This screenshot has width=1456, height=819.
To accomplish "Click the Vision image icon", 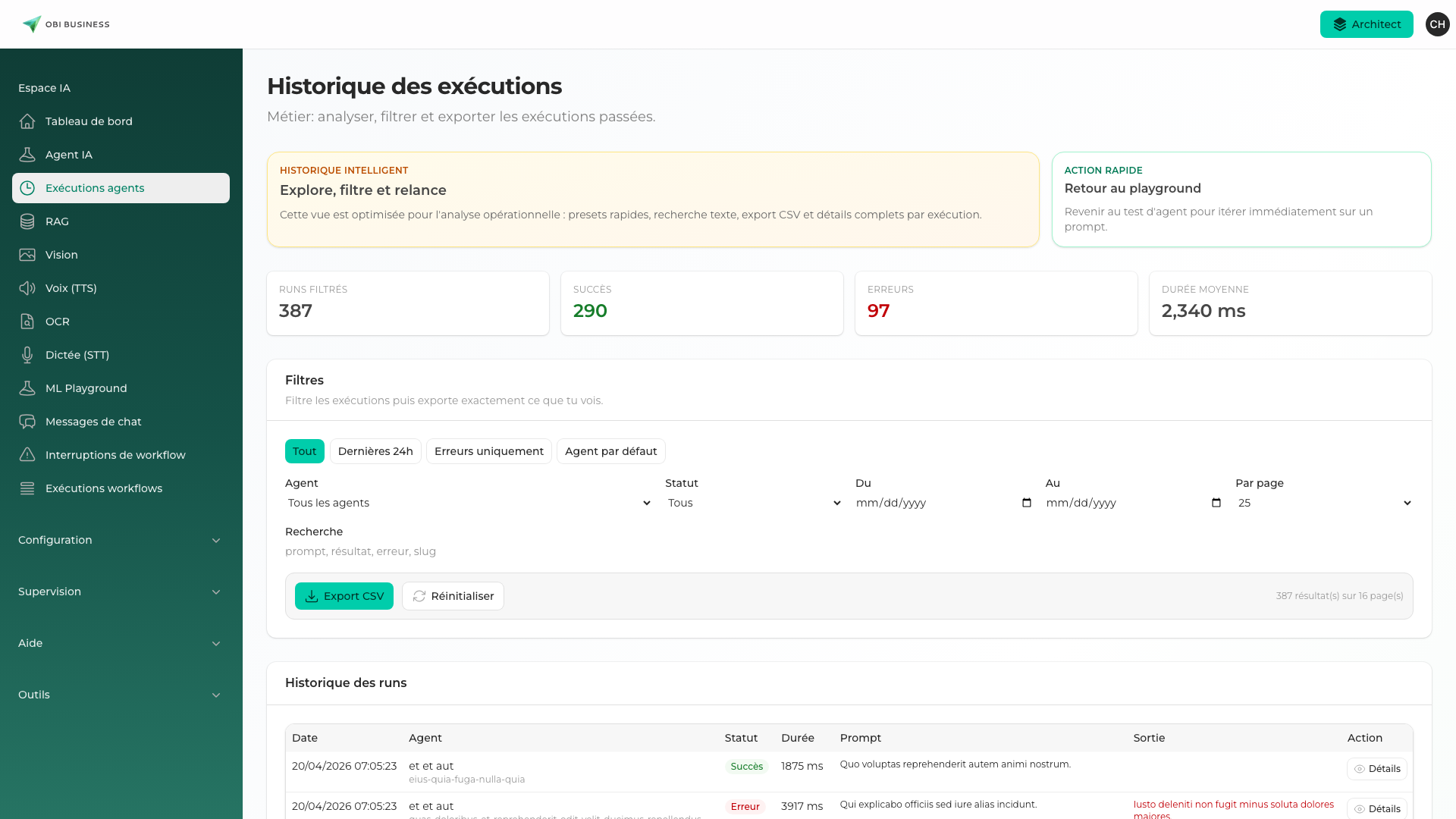I will click(x=27, y=255).
